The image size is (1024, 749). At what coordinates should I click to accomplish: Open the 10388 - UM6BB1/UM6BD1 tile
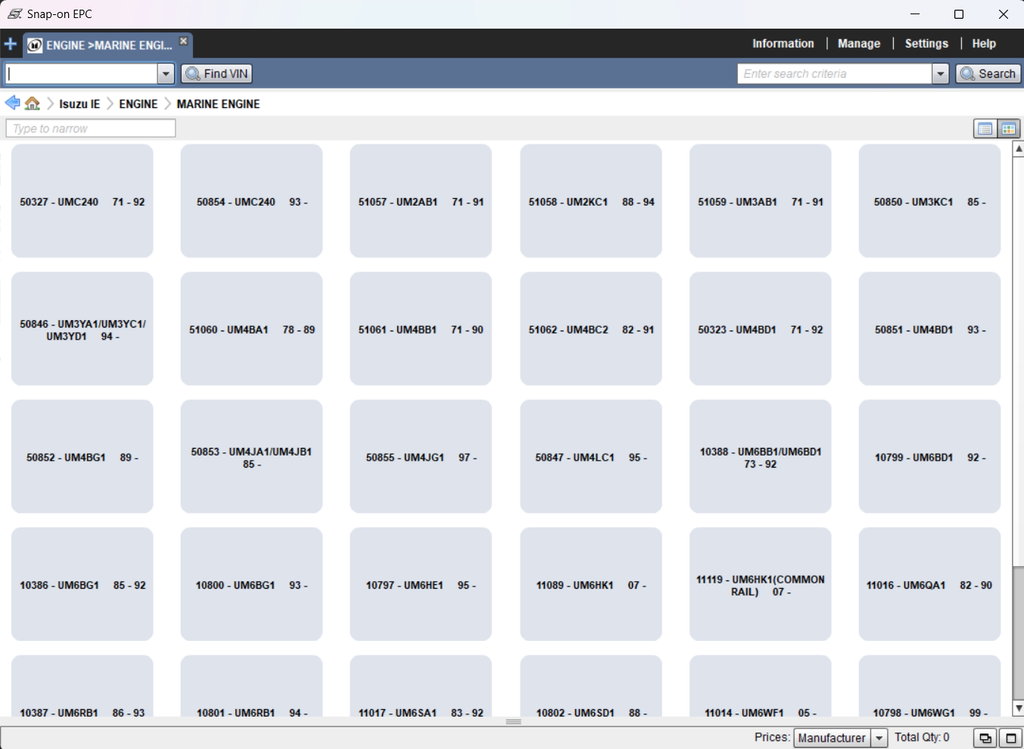pyautogui.click(x=760, y=457)
